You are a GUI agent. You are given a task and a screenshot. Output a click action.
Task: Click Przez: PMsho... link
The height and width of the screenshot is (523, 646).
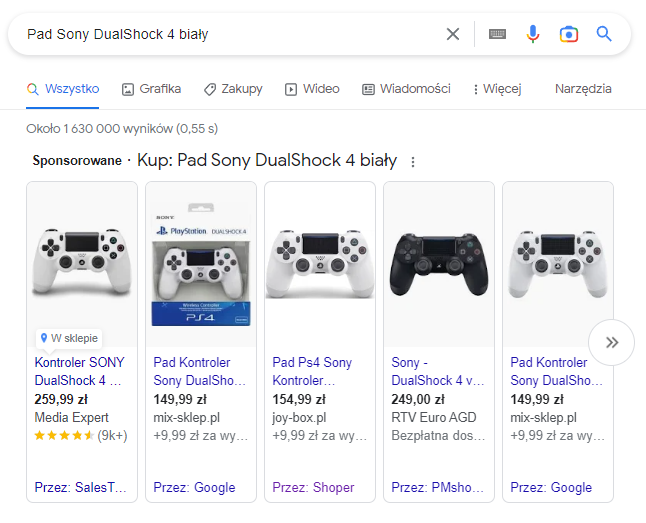(438, 488)
